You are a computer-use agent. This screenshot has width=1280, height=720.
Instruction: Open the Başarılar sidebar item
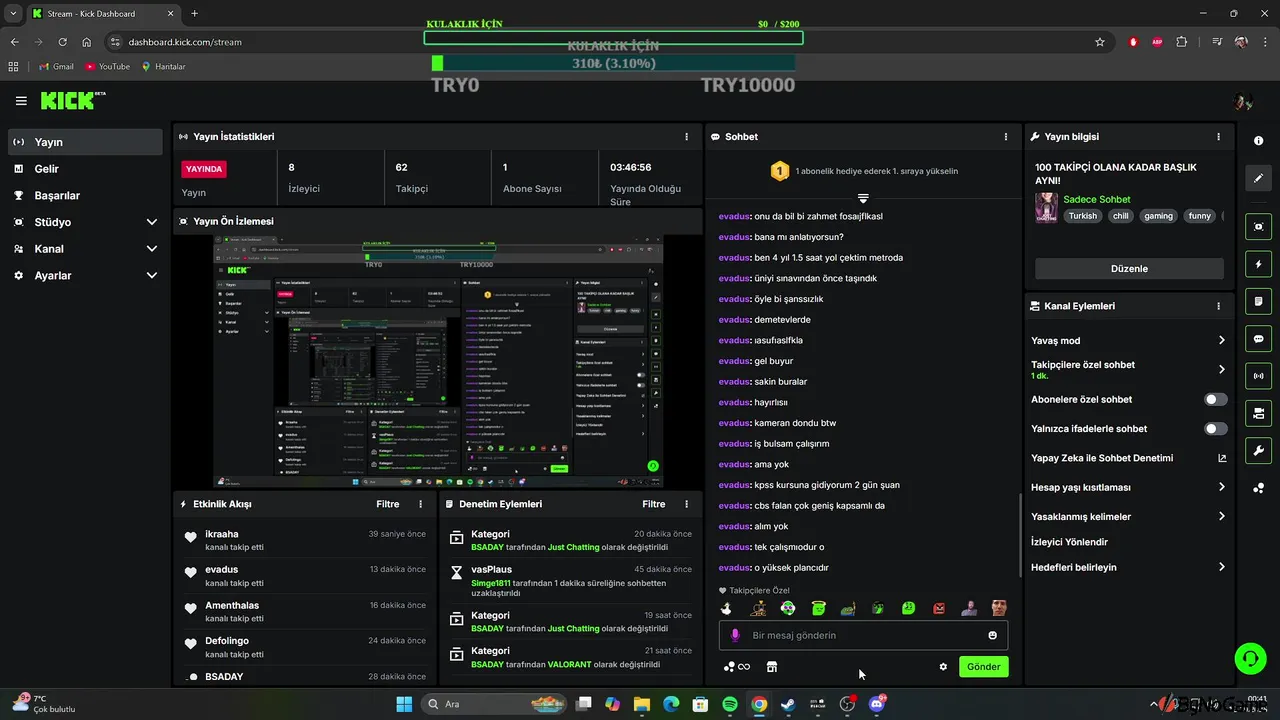85,196
